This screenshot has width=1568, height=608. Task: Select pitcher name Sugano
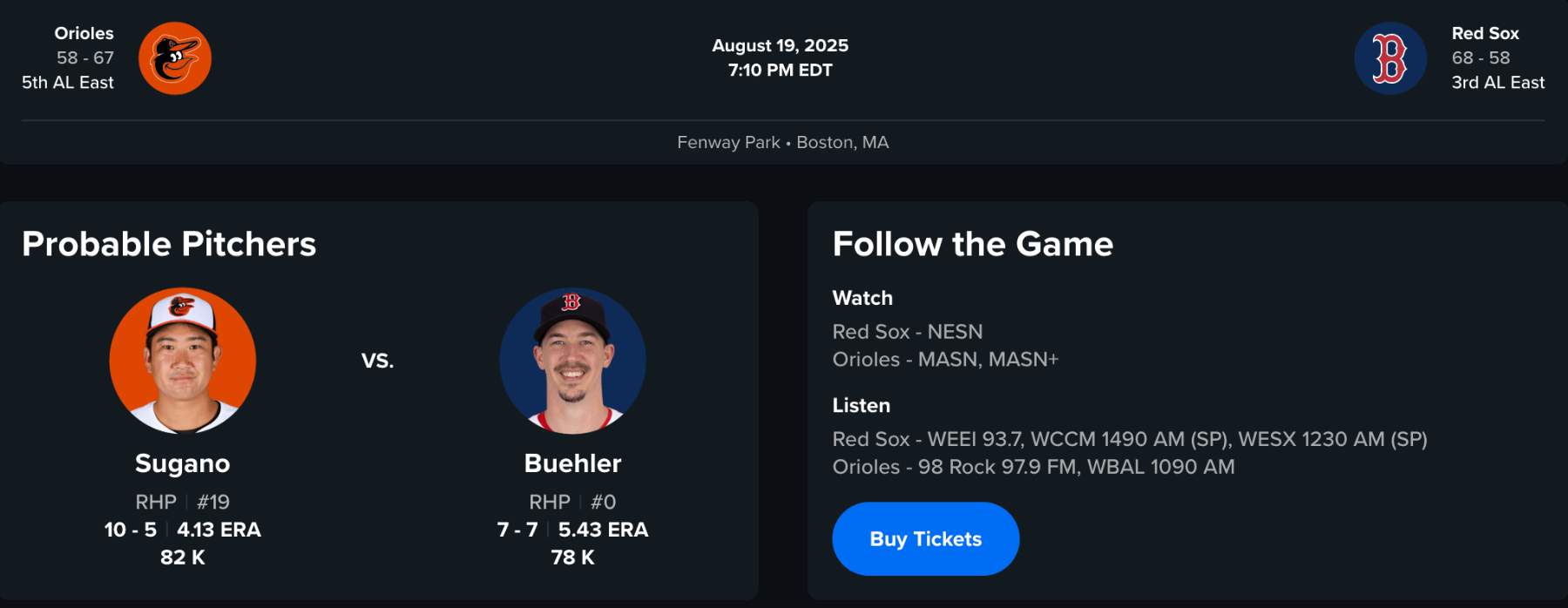click(183, 463)
